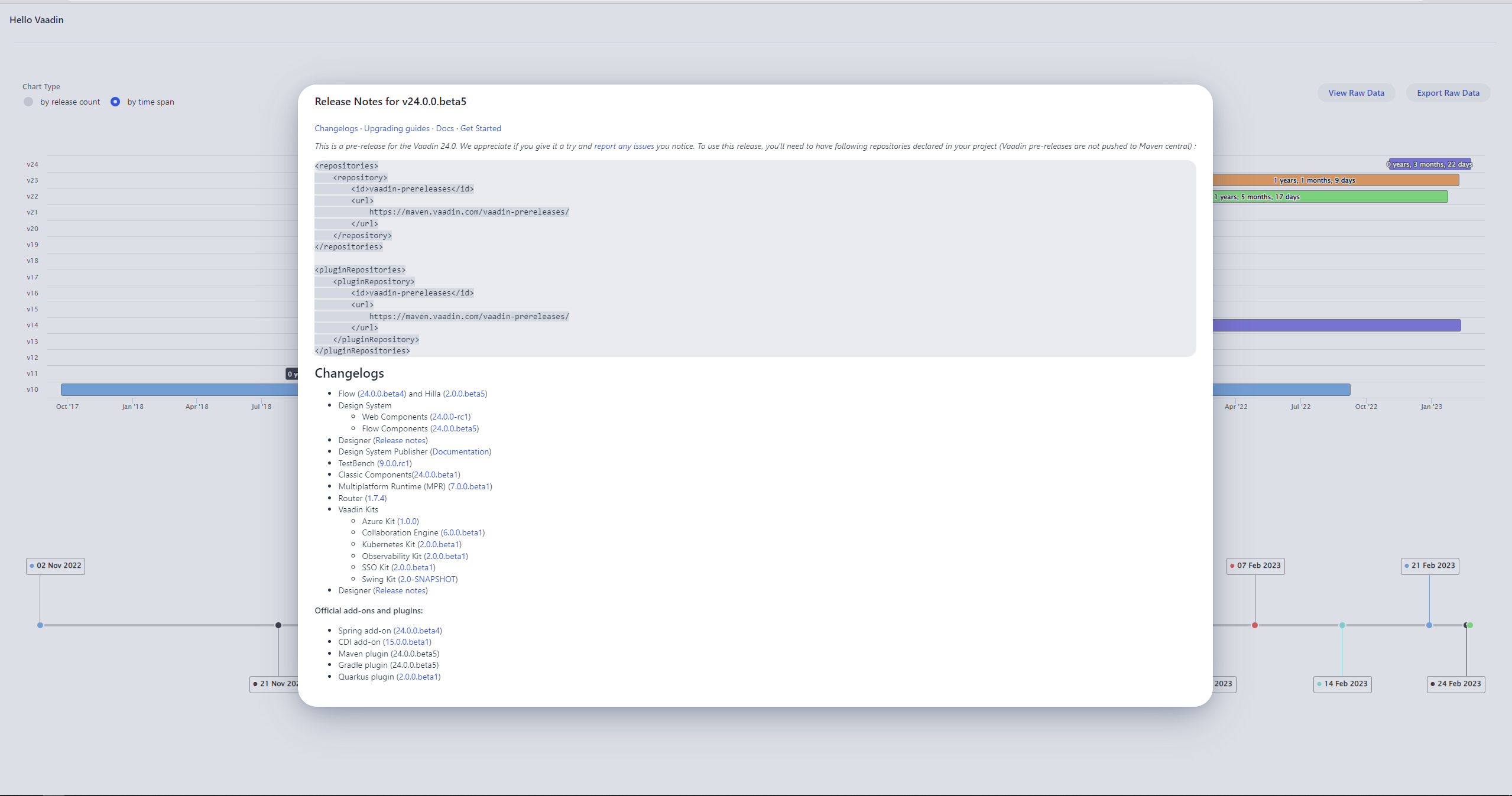Click the 14 Feb 2023 timeline label
The image size is (1512, 796).
tap(1342, 684)
